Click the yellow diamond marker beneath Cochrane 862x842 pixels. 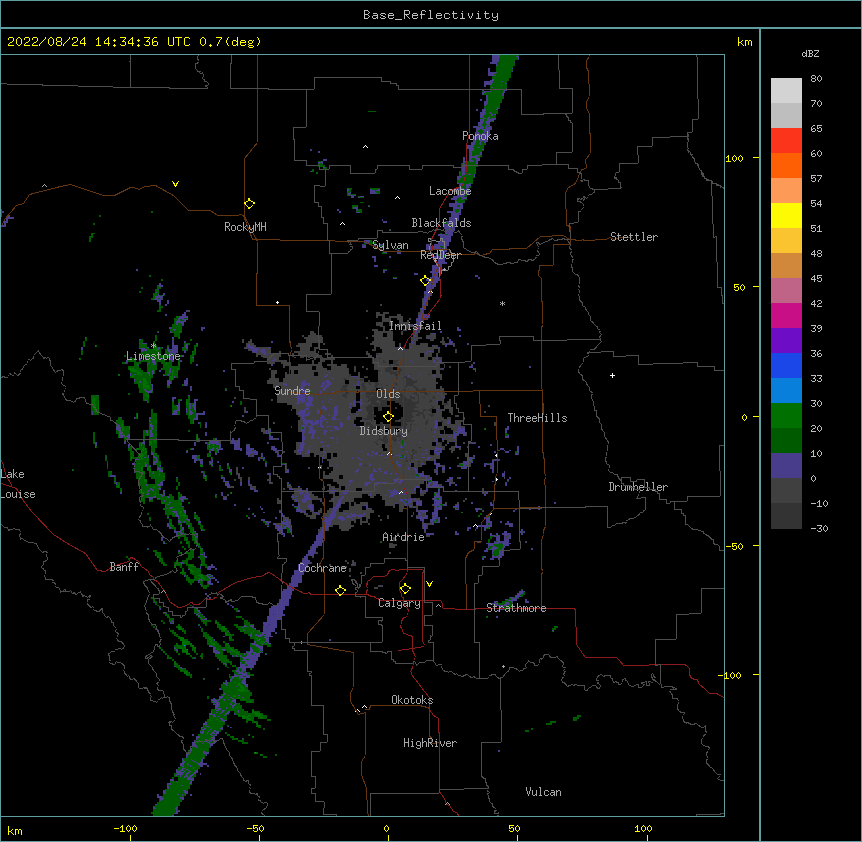[x=340, y=590]
